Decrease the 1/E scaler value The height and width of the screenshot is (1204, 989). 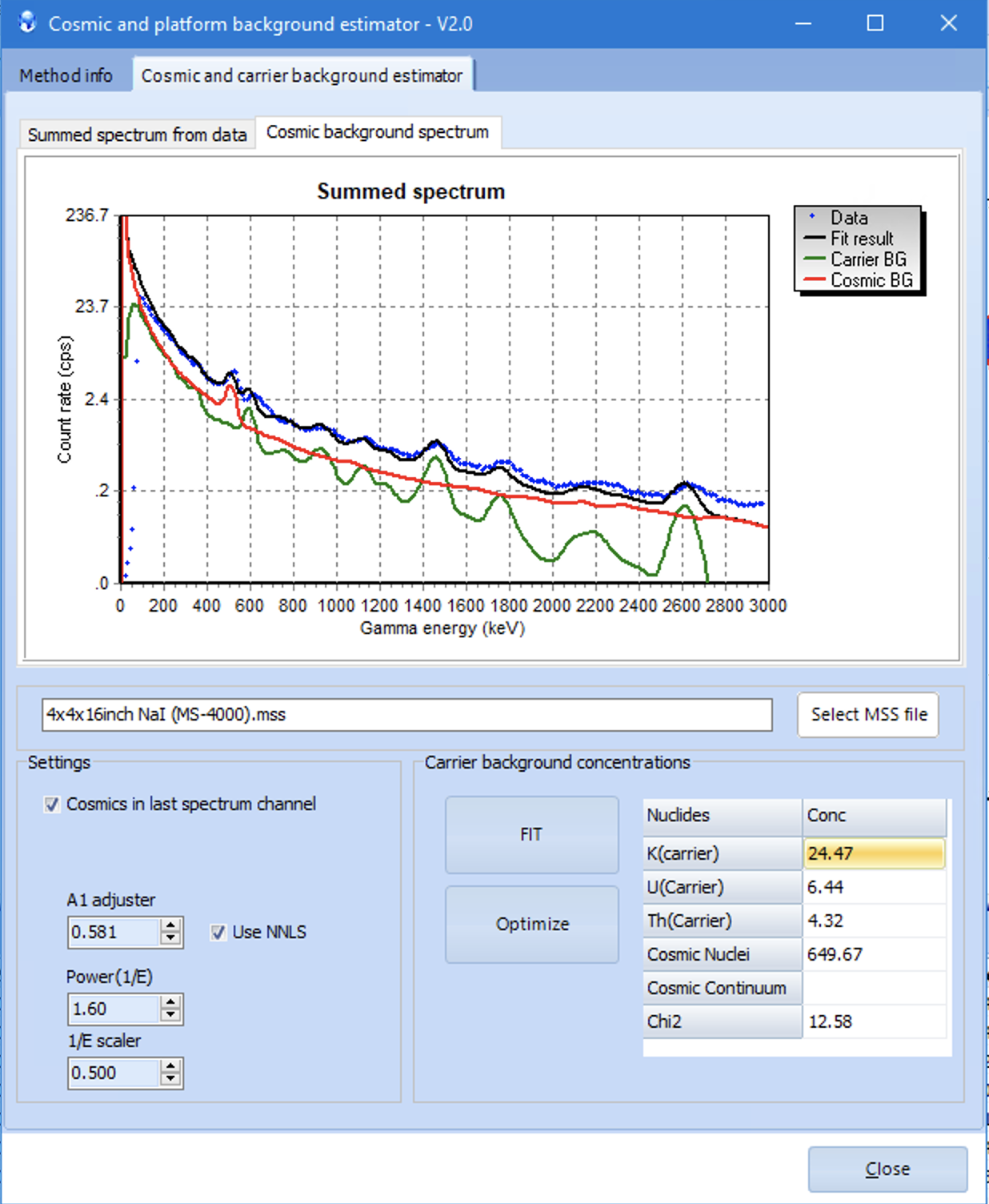pyautogui.click(x=170, y=1080)
